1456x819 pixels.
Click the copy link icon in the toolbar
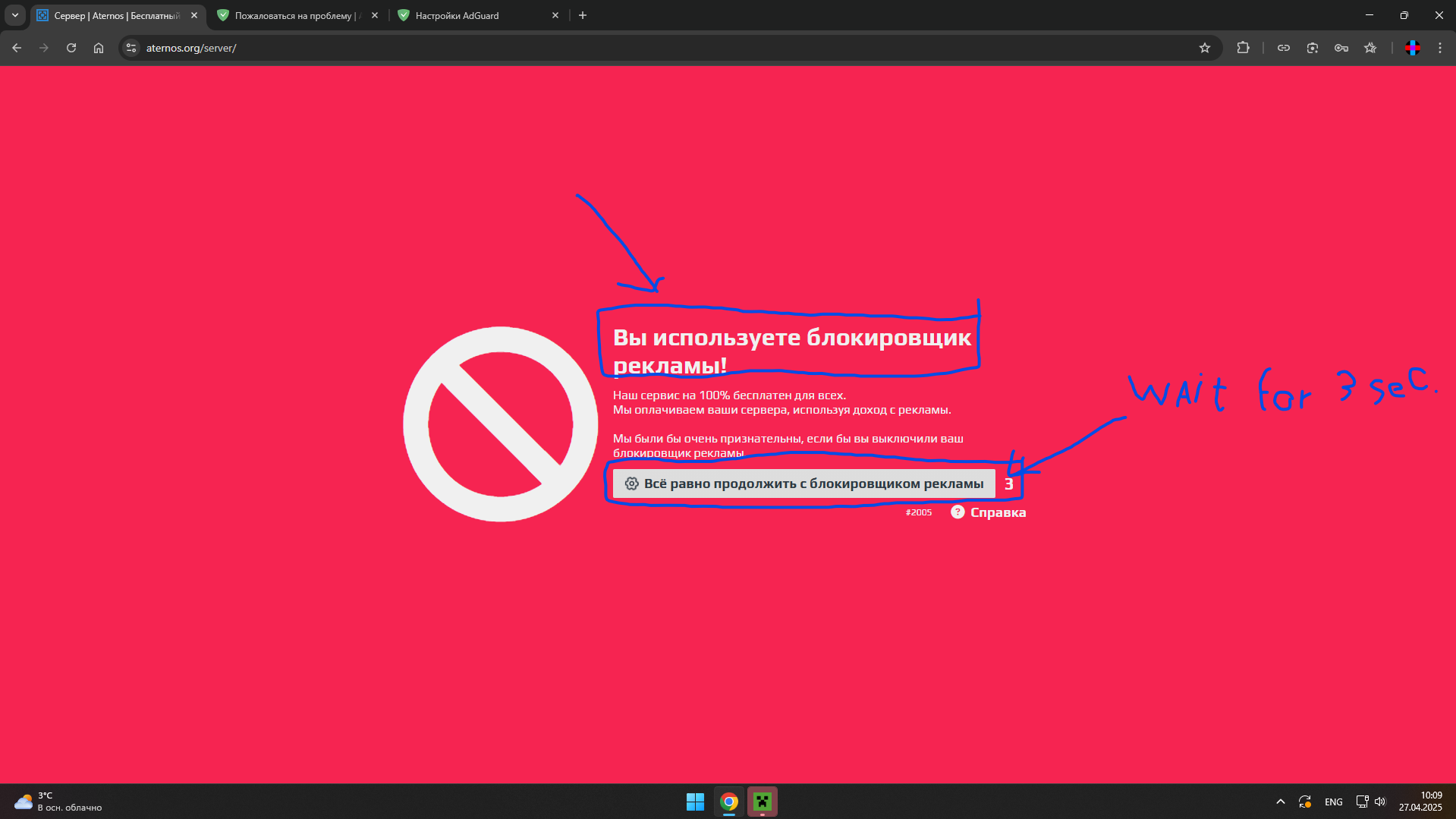point(1284,47)
